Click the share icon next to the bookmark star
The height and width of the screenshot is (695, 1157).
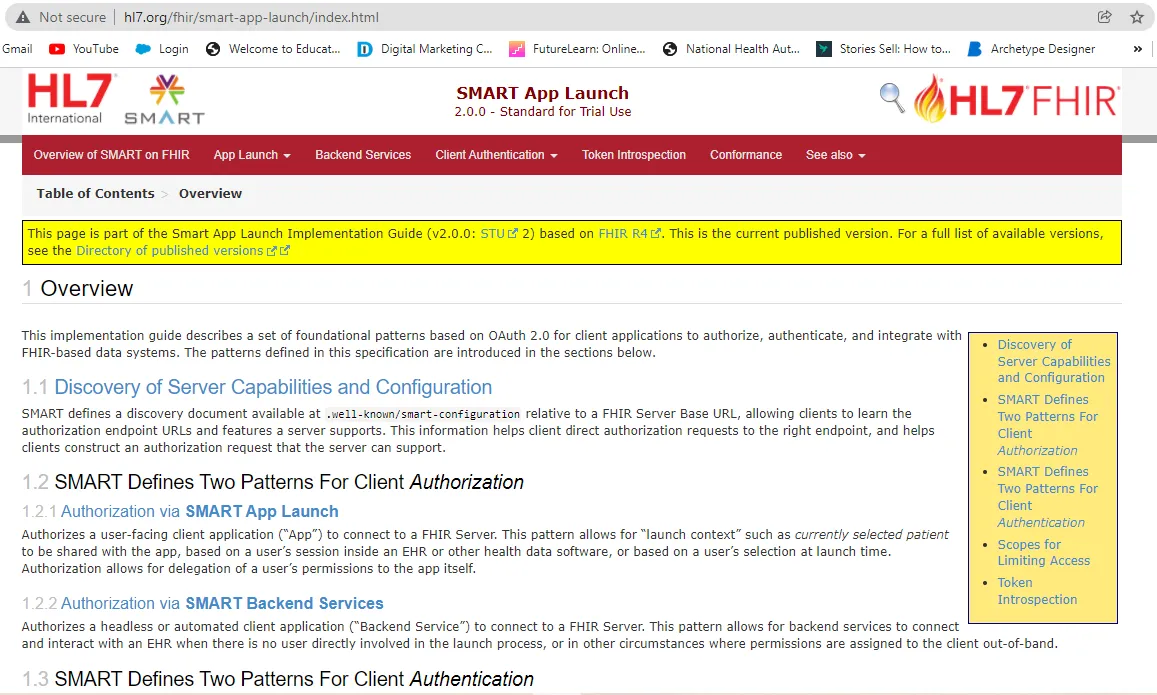[x=1104, y=17]
